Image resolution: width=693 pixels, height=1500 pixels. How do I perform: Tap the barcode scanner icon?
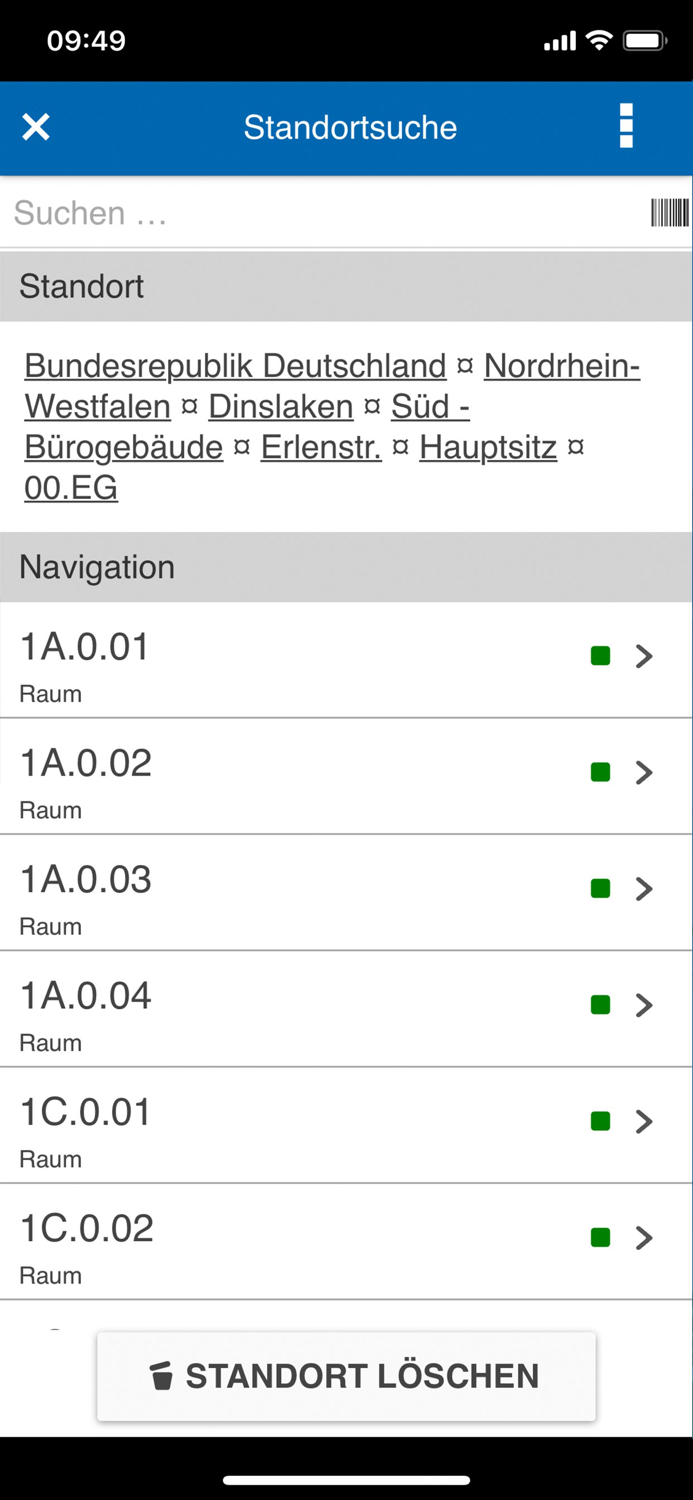pyautogui.click(x=669, y=212)
